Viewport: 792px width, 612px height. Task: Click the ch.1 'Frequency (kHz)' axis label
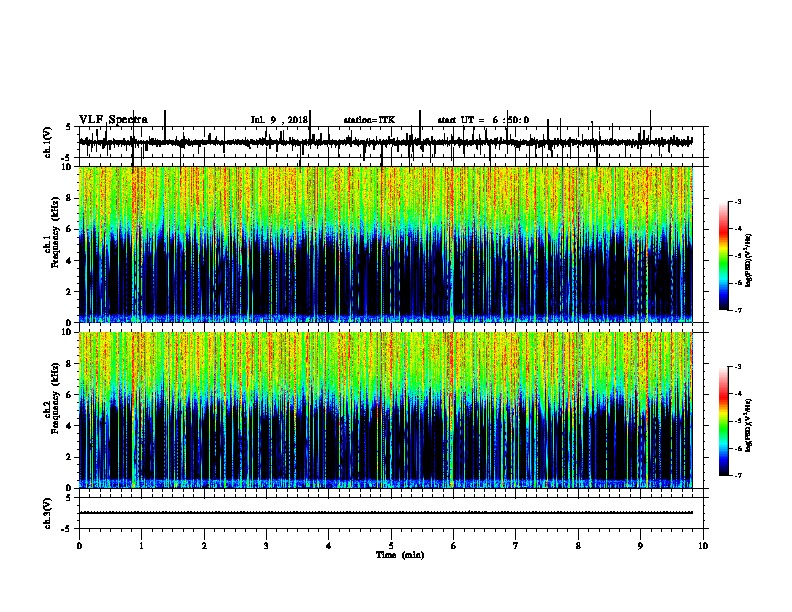pyautogui.click(x=55, y=232)
